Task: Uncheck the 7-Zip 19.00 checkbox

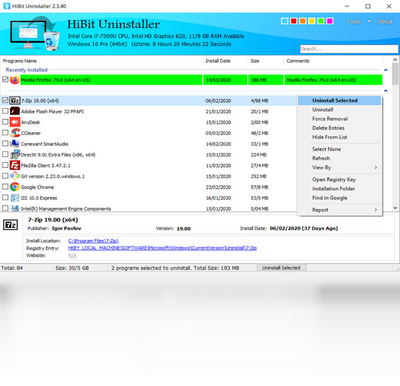Action: click(5, 100)
